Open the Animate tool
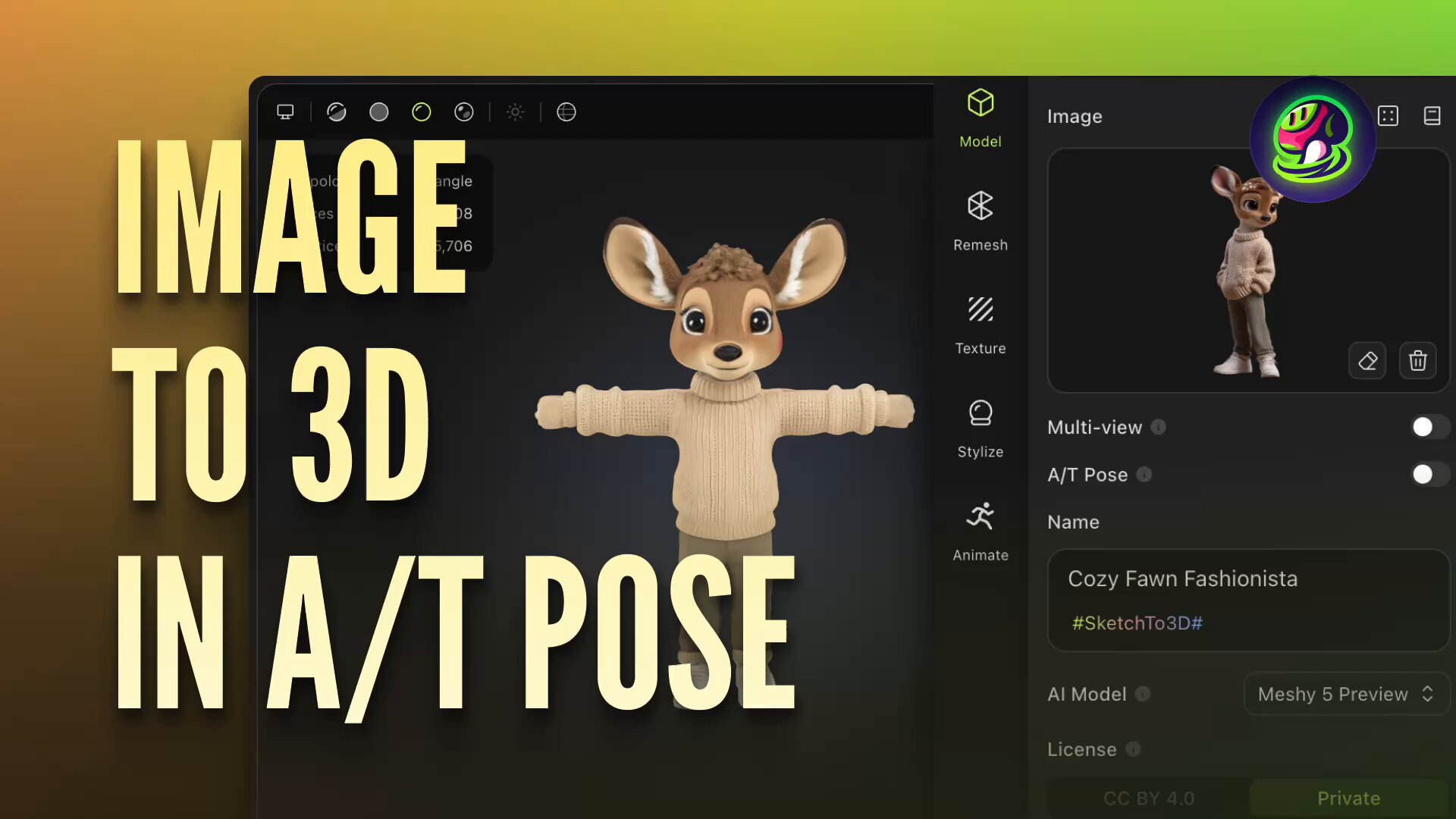Screen dimensions: 1456x819 coord(980,532)
